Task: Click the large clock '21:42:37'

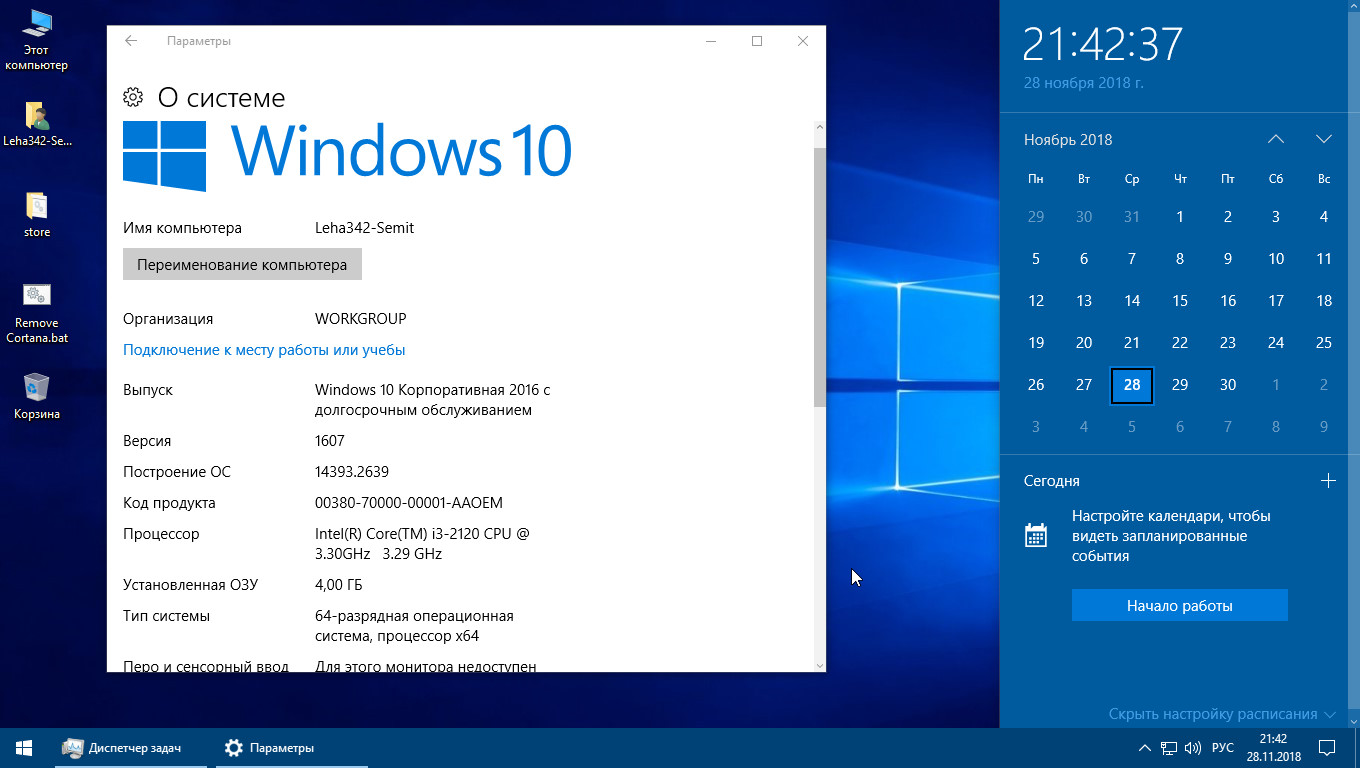Action: coord(1103,44)
